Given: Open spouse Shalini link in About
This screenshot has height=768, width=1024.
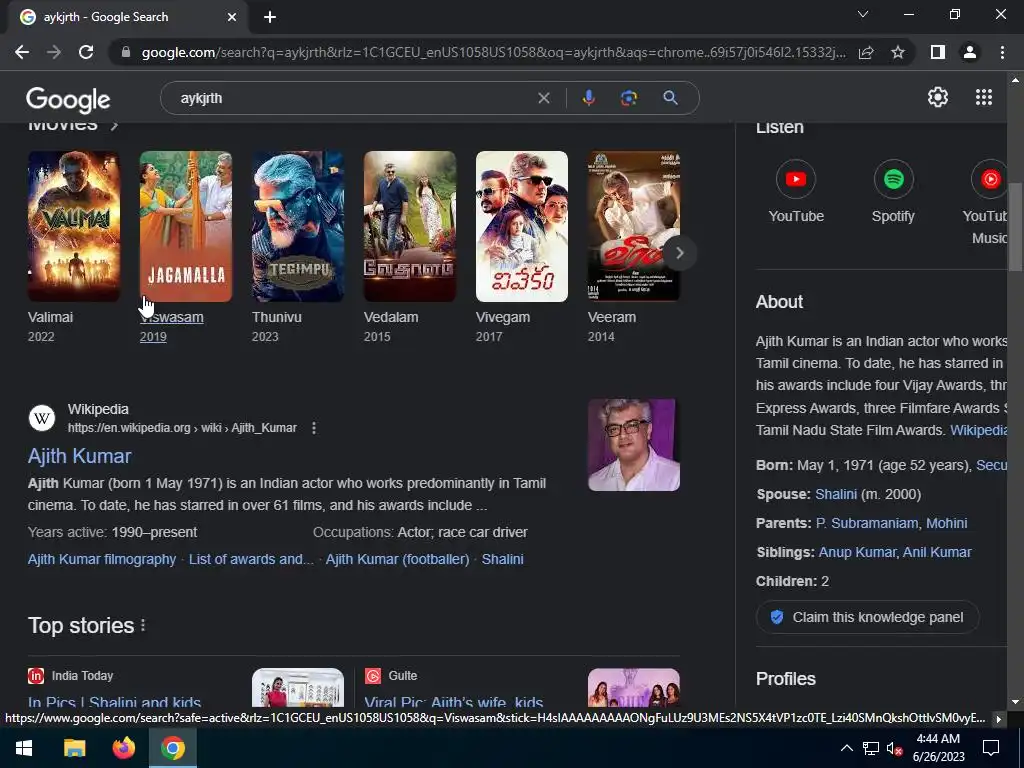Looking at the screenshot, I should [836, 494].
